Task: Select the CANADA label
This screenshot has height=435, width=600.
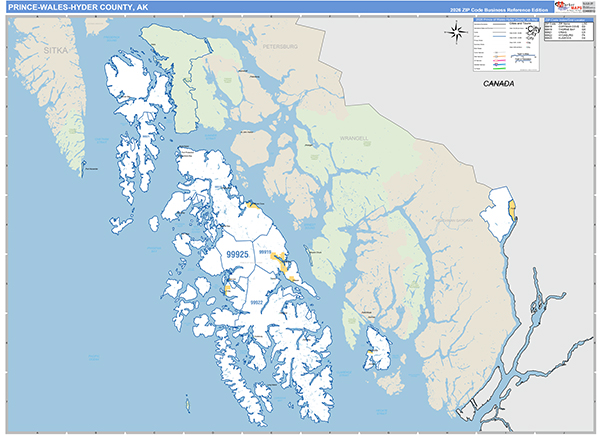Action: pyautogui.click(x=498, y=83)
